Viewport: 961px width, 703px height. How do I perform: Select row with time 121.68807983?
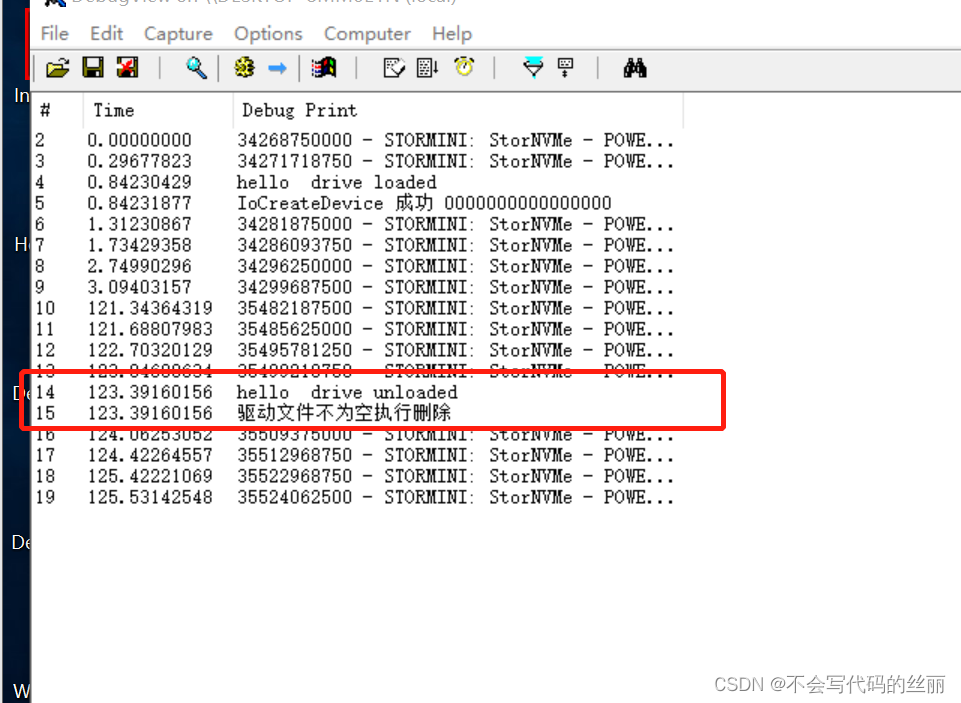357,329
